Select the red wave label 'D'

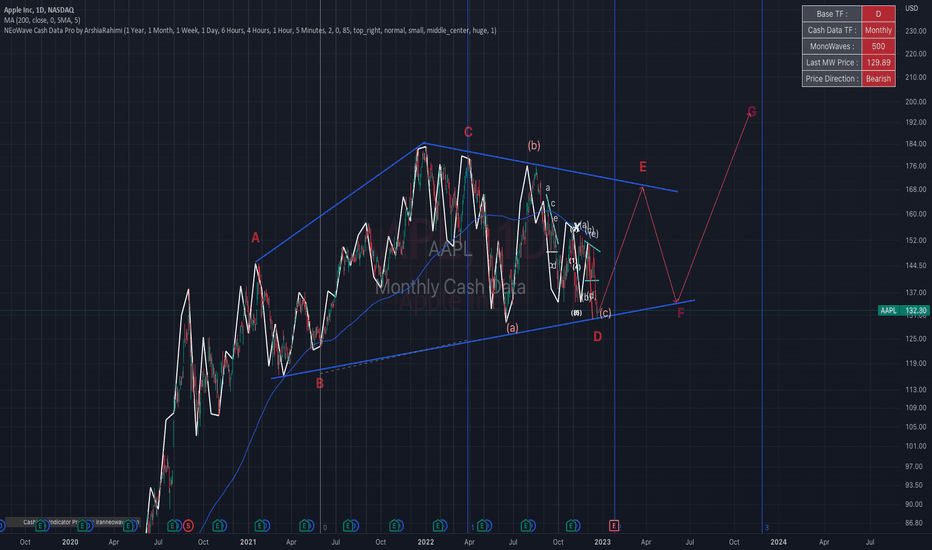point(597,337)
